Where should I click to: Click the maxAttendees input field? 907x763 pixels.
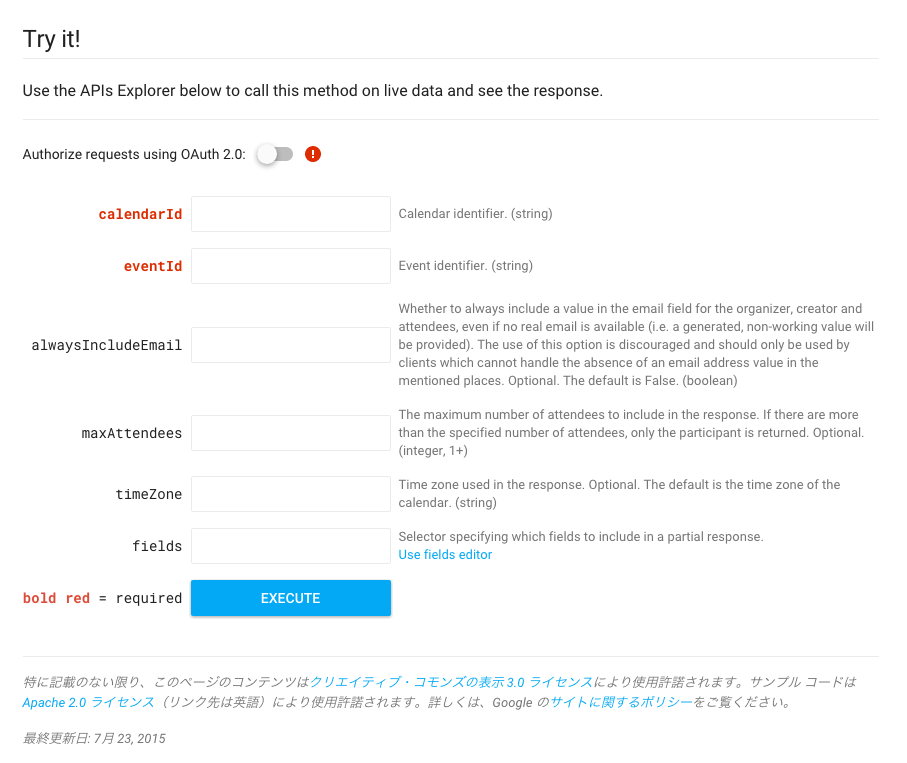coord(290,432)
